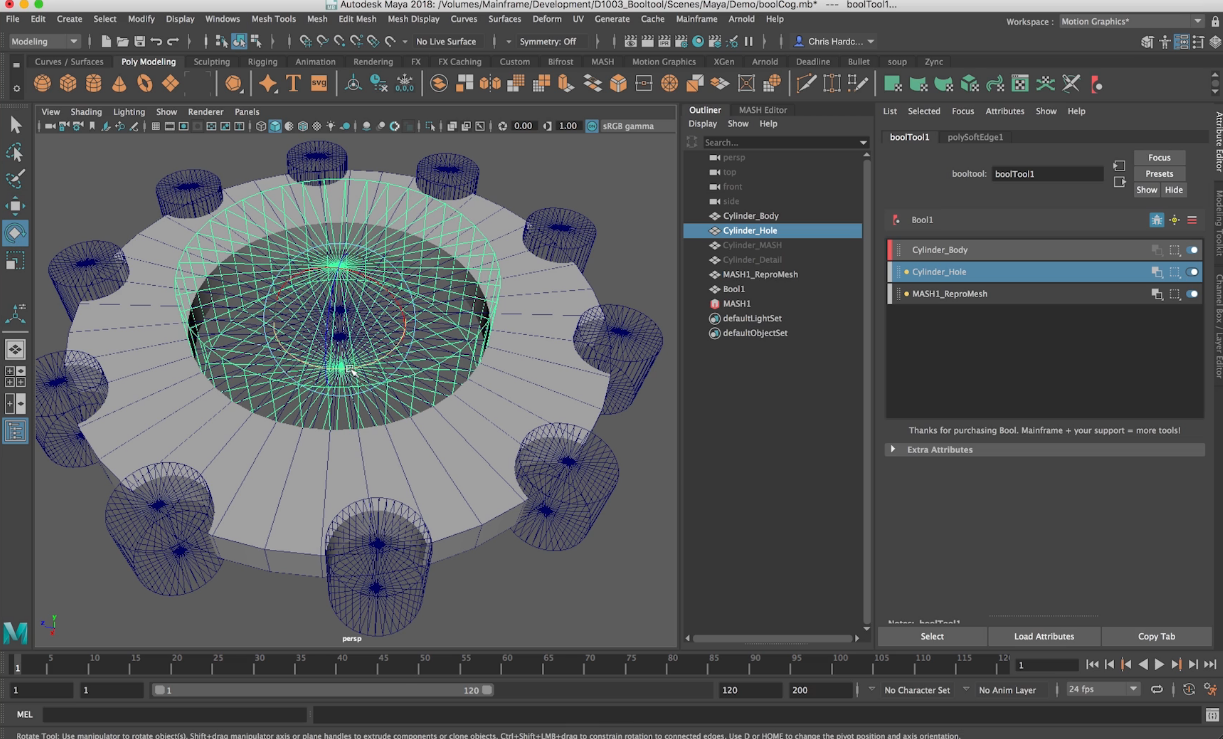The image size is (1223, 739).
Task: Open the red Bool1 list menu icon
Action: point(1192,220)
